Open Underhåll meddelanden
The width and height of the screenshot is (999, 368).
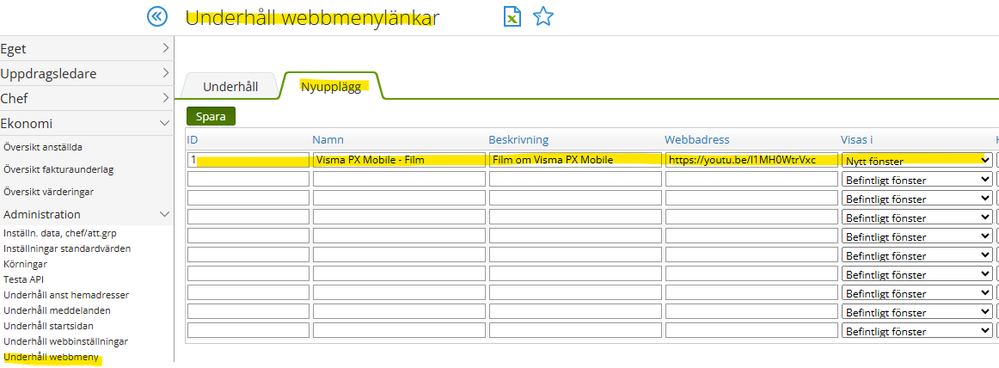57,311
